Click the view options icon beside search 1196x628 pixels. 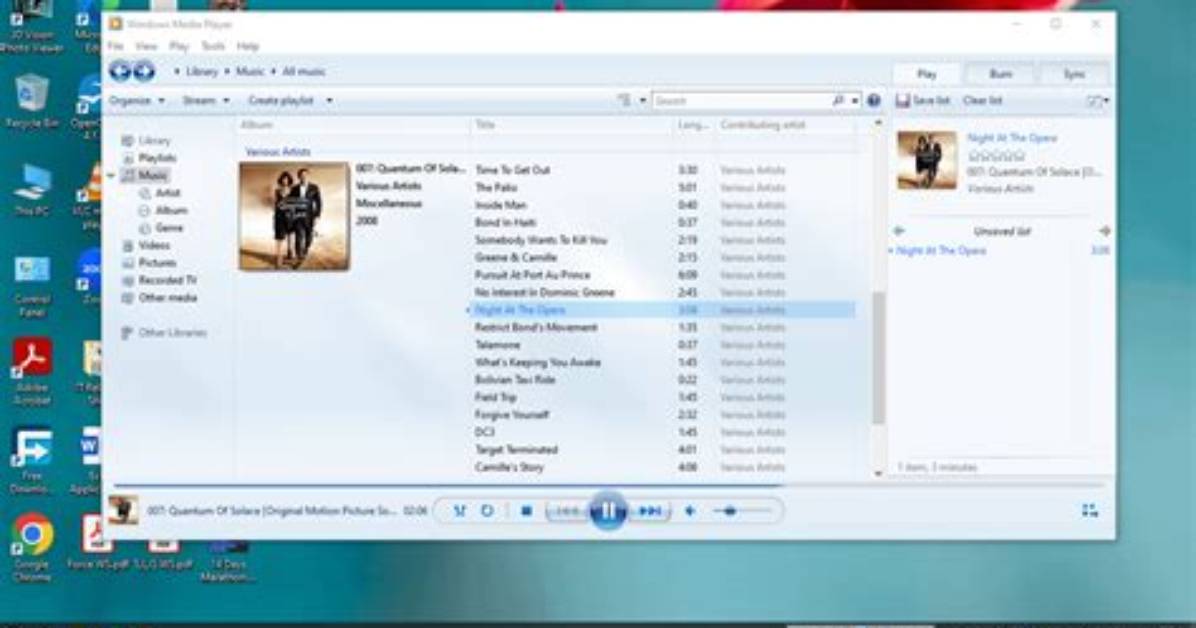click(x=624, y=100)
